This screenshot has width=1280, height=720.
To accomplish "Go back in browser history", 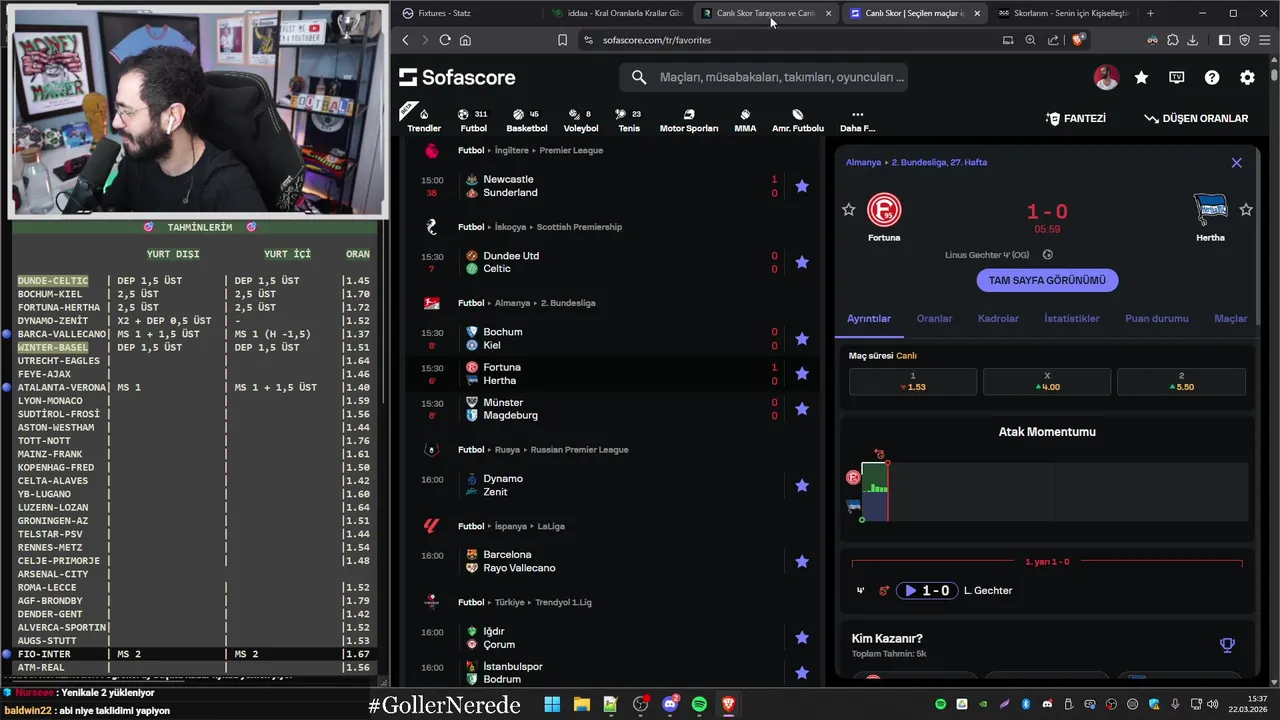I will point(405,40).
